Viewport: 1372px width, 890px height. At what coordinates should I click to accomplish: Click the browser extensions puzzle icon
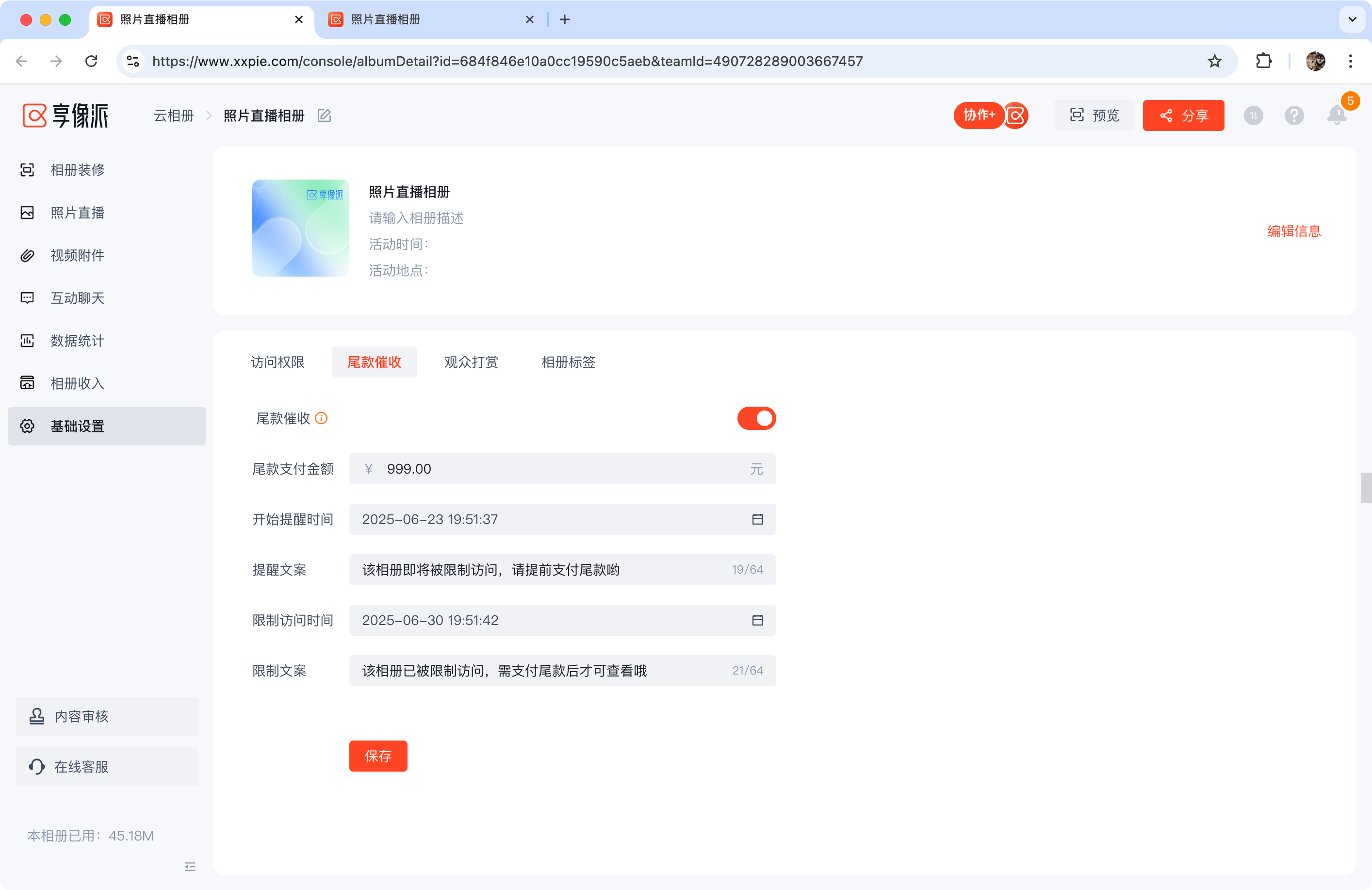[1263, 61]
